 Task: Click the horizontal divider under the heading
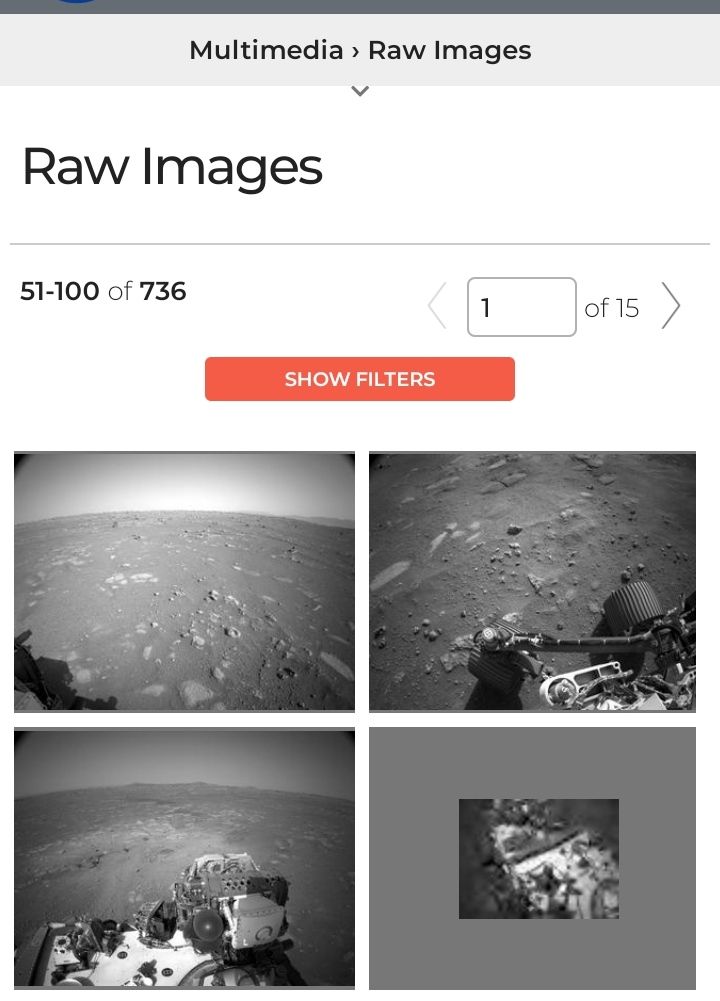360,243
